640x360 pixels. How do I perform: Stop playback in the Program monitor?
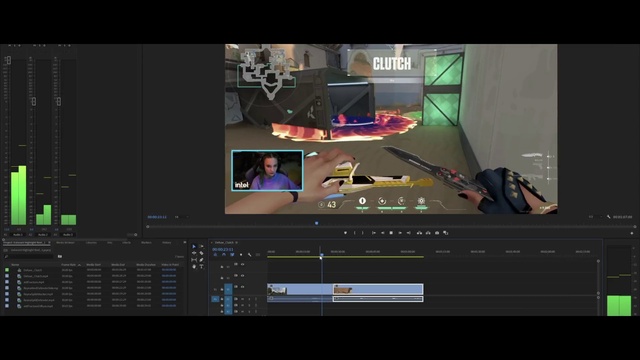click(x=391, y=233)
